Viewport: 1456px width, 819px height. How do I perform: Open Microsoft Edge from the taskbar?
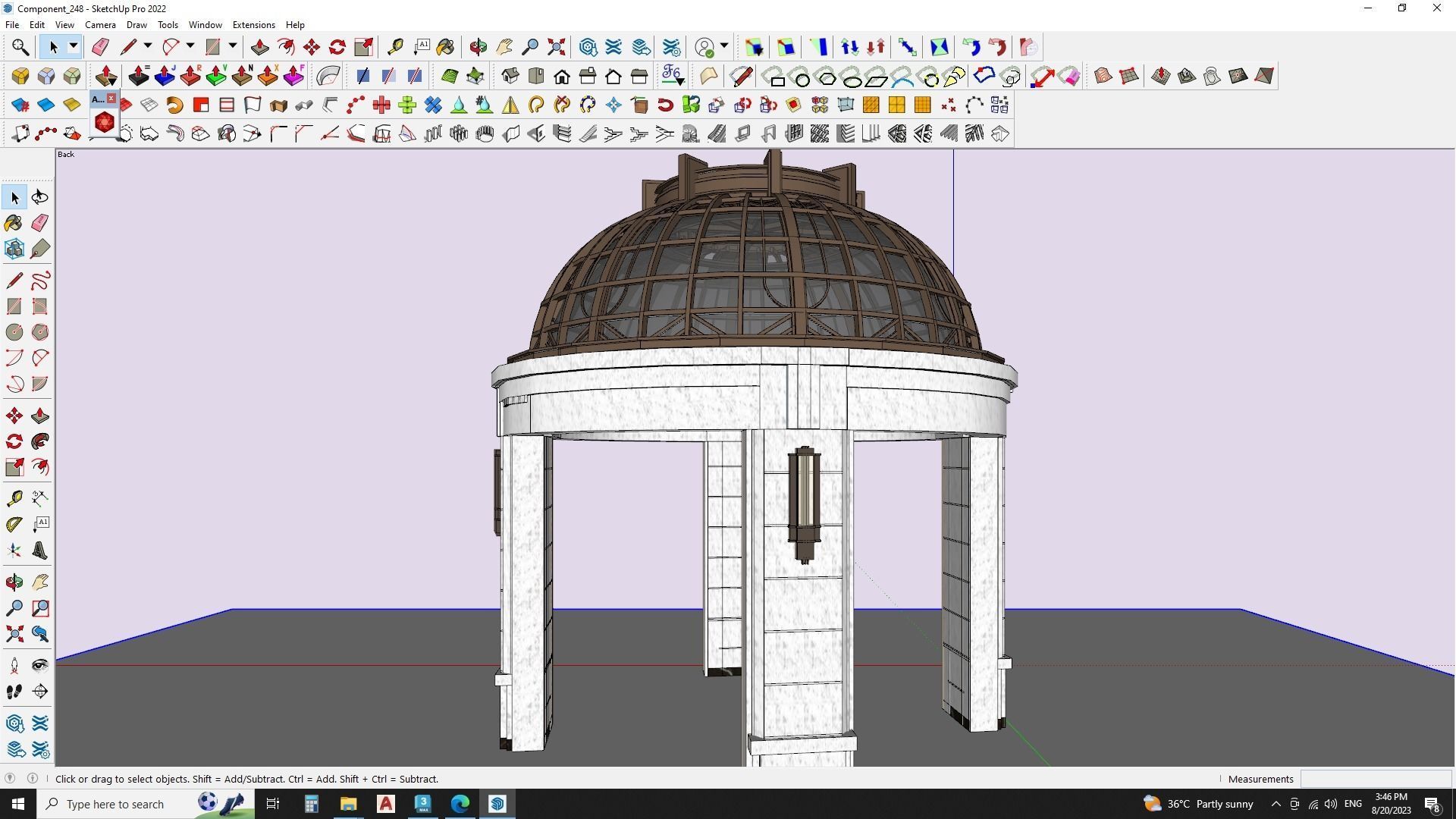460,804
